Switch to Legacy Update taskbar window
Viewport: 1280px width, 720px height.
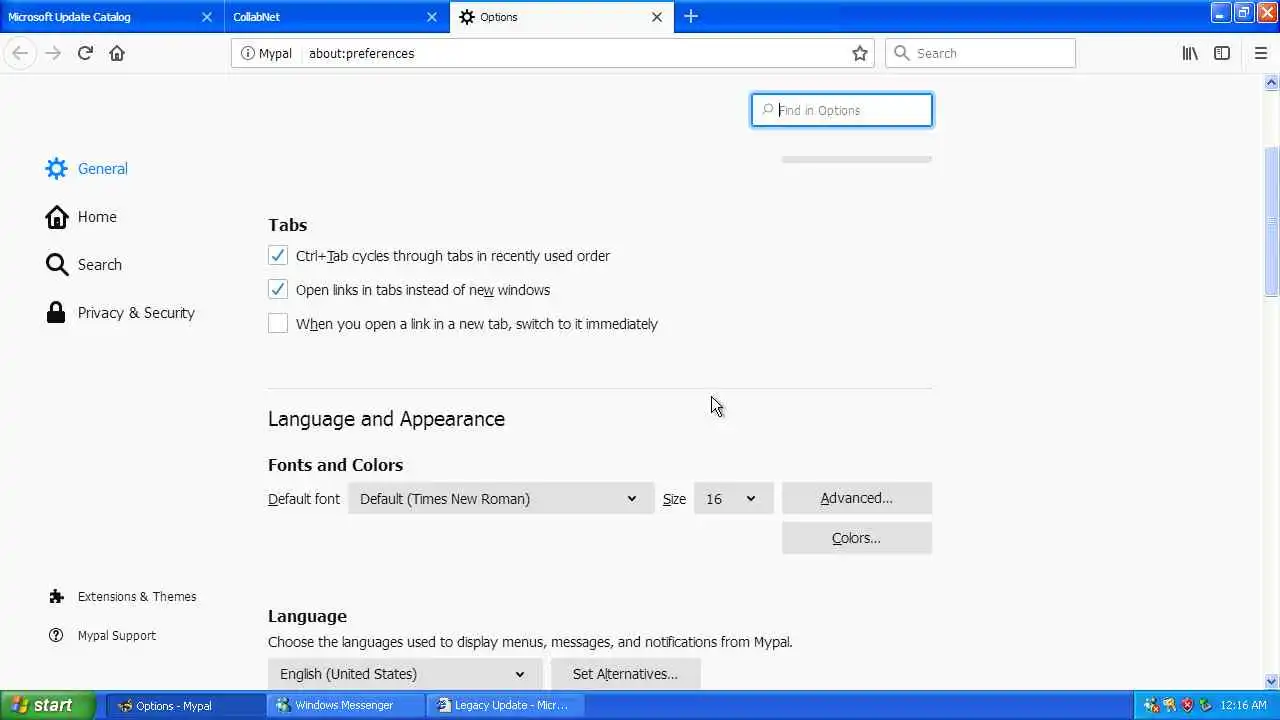point(506,705)
